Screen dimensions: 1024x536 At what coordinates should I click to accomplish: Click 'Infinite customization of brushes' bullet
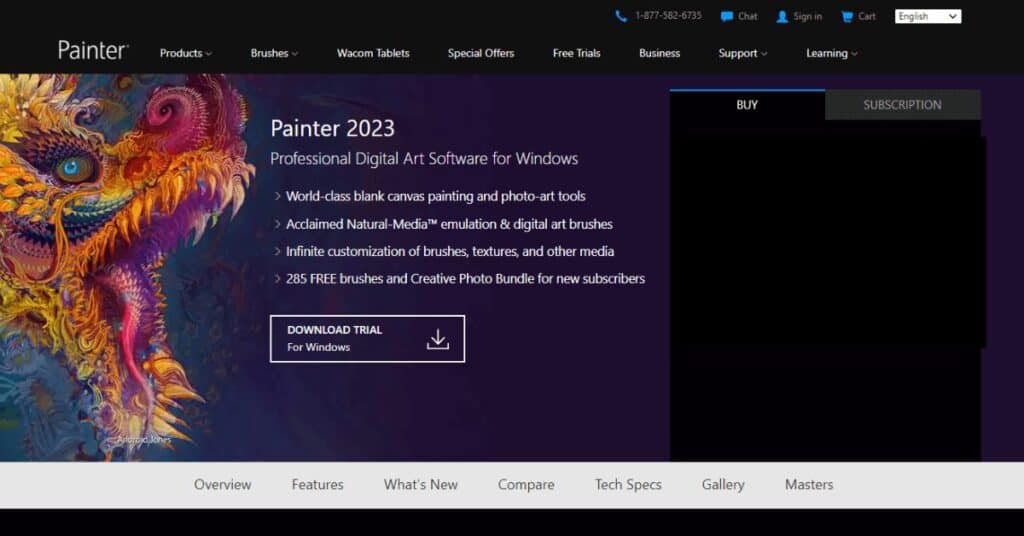point(449,251)
